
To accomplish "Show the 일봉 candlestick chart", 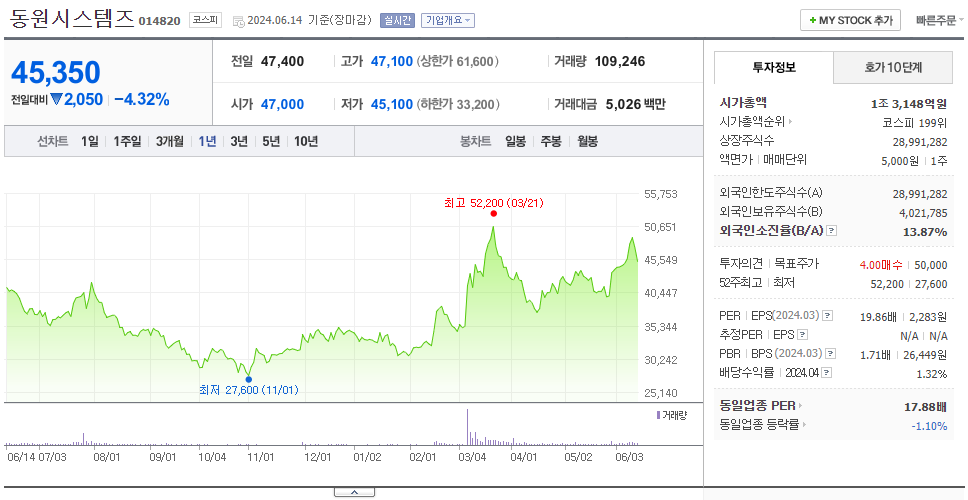I will (x=515, y=141).
